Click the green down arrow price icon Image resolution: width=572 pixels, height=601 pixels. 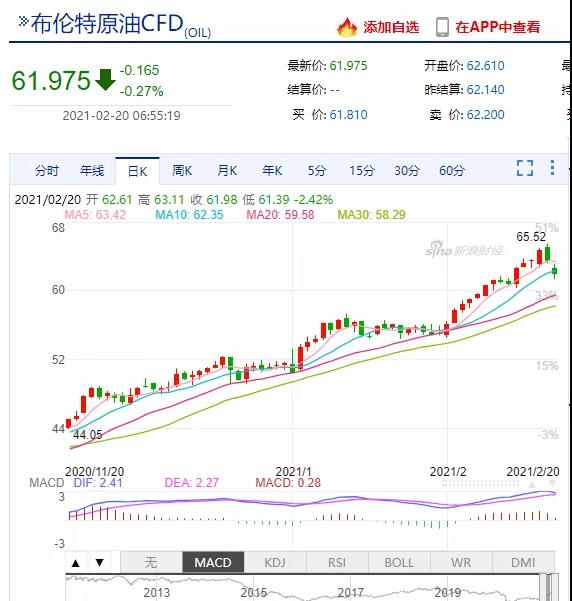click(105, 80)
